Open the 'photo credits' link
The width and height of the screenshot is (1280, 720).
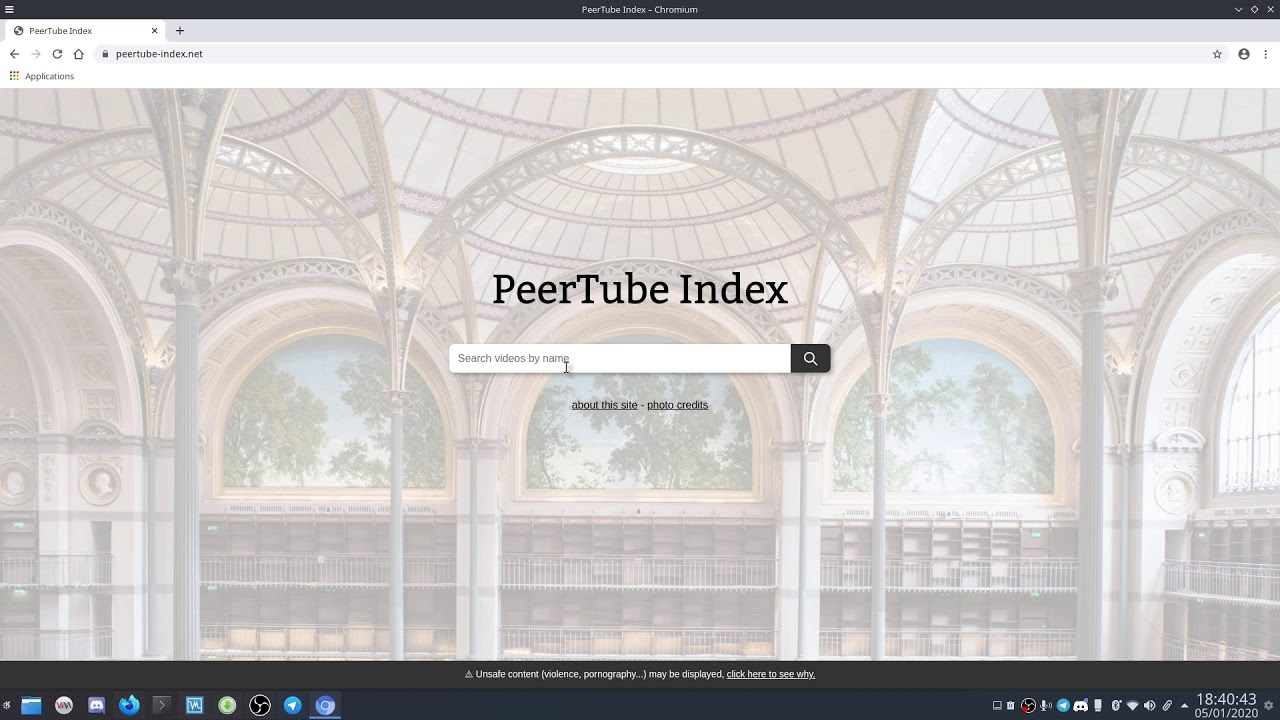(x=677, y=405)
